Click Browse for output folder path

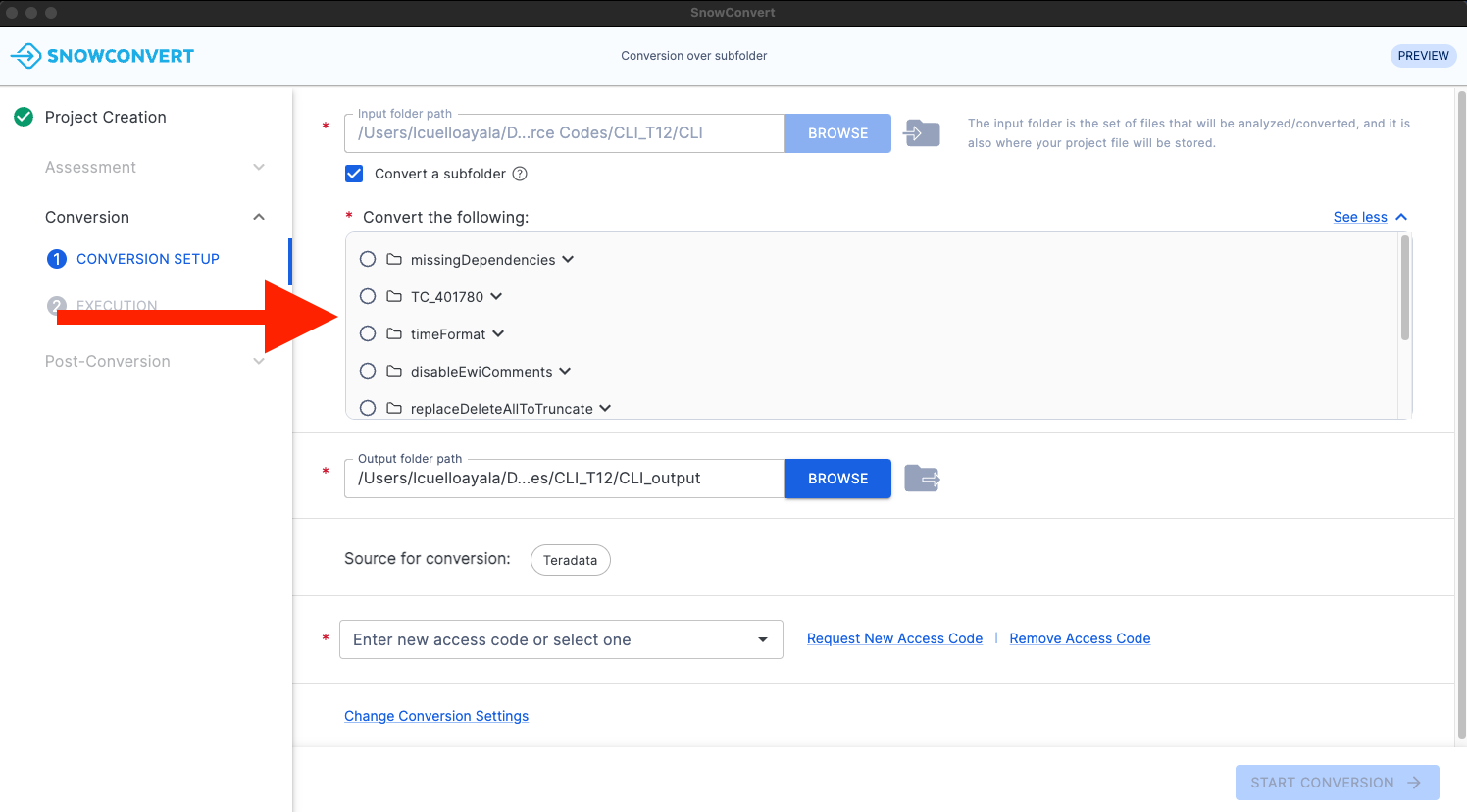pos(837,479)
